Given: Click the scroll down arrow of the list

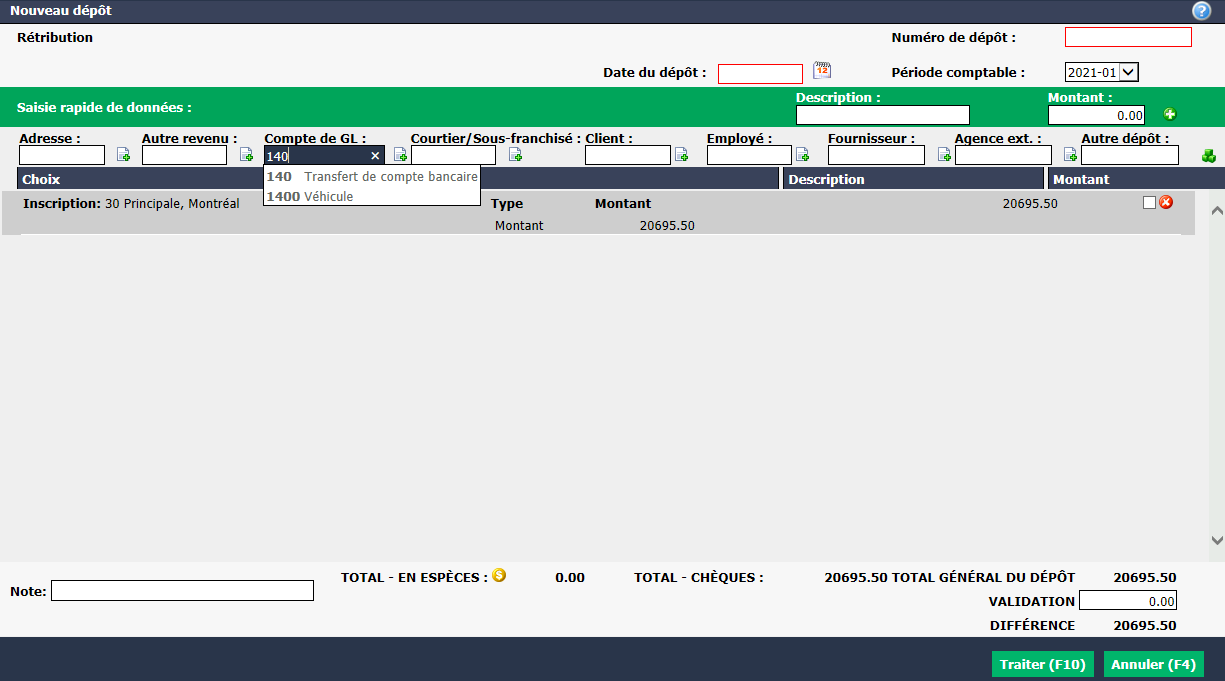Looking at the screenshot, I should click(x=1217, y=539).
